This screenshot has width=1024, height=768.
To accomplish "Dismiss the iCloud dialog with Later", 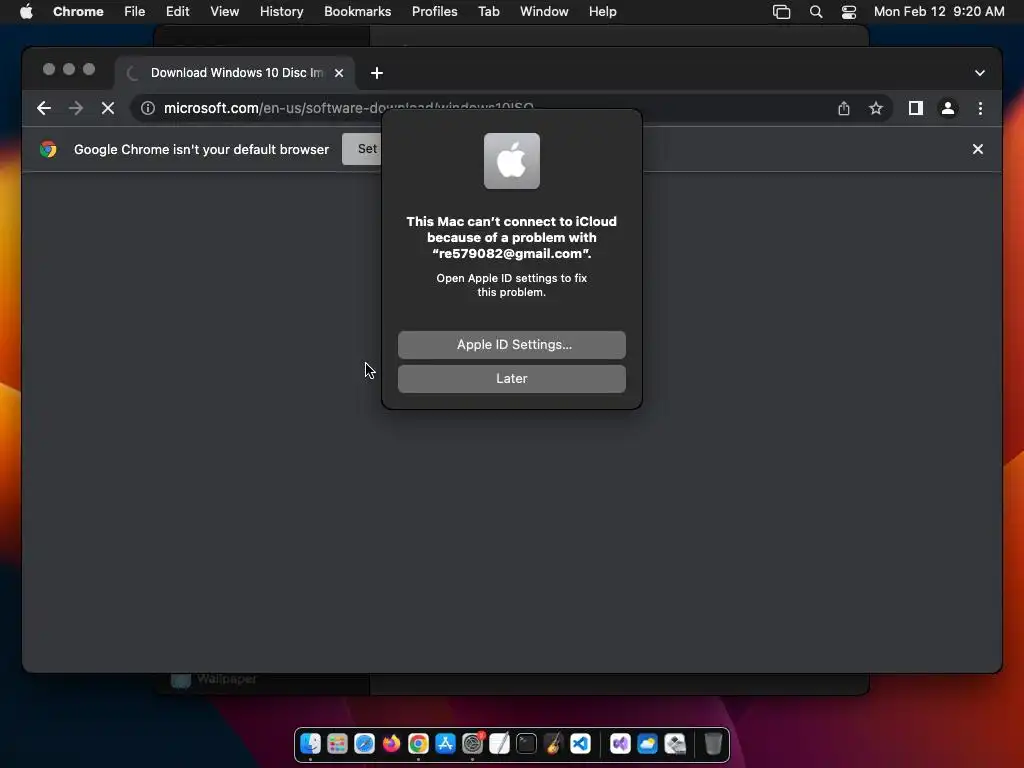I will coord(511,379).
